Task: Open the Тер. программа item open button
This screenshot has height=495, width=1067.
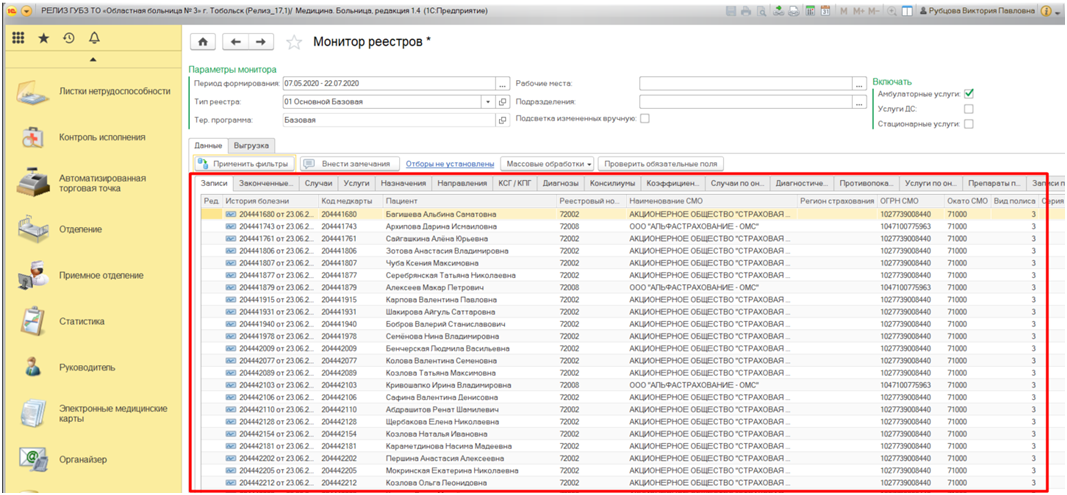Action: pos(503,120)
